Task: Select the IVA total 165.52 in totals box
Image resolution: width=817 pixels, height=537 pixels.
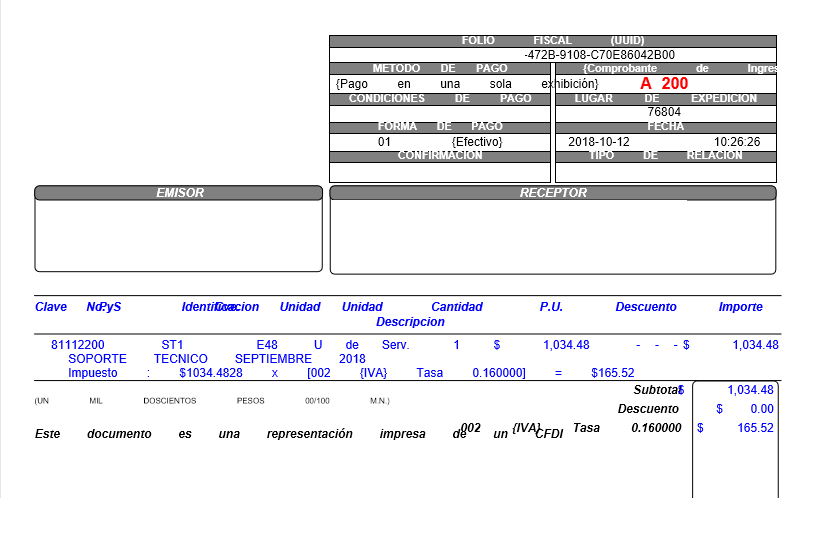Action: [x=755, y=428]
